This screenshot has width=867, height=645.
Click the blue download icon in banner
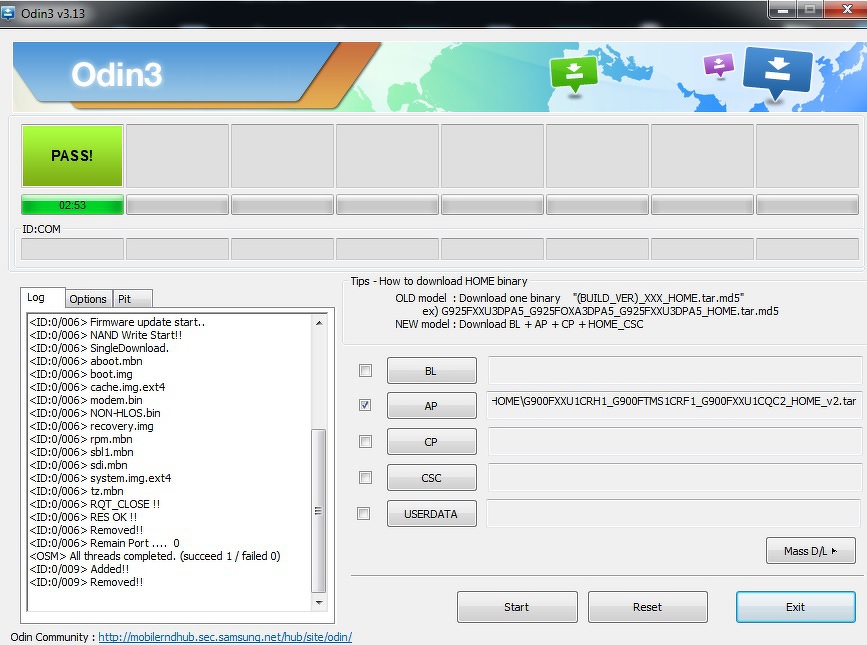click(777, 74)
